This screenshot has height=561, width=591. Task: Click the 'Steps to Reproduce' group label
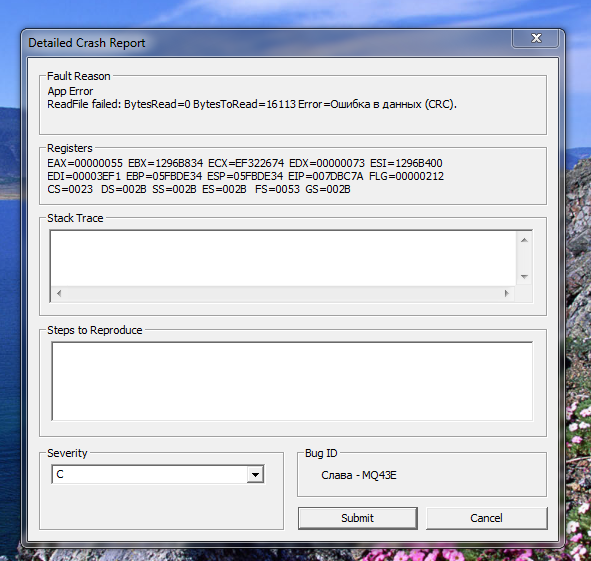[x=95, y=330]
